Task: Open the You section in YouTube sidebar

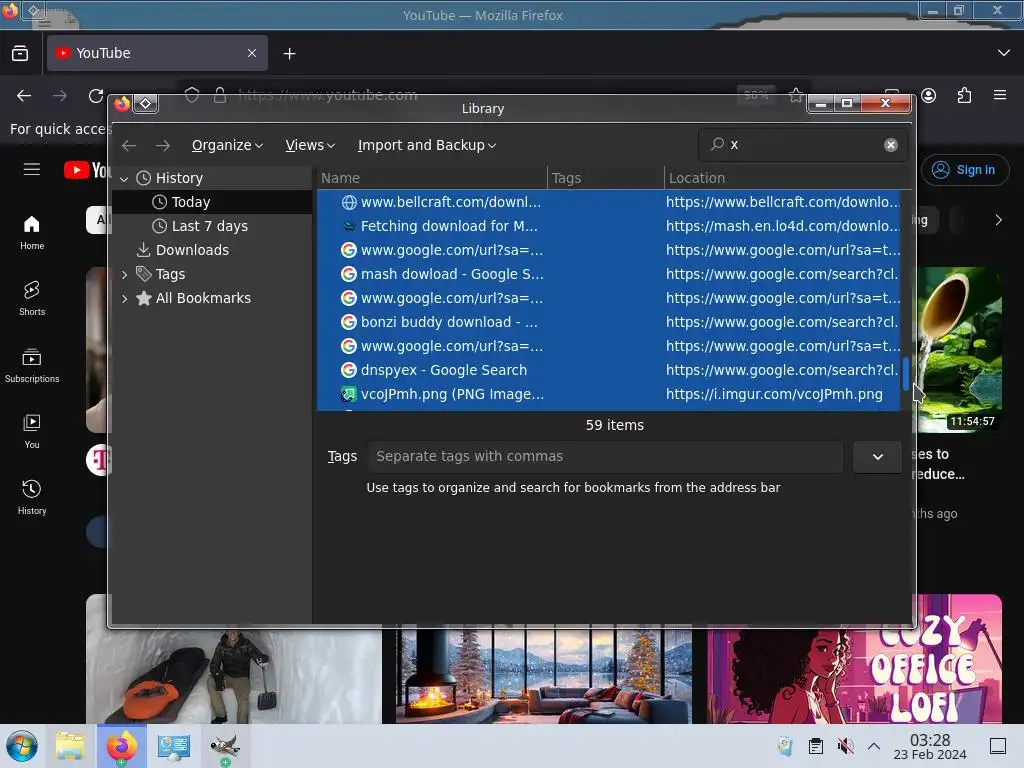Action: coord(32,431)
